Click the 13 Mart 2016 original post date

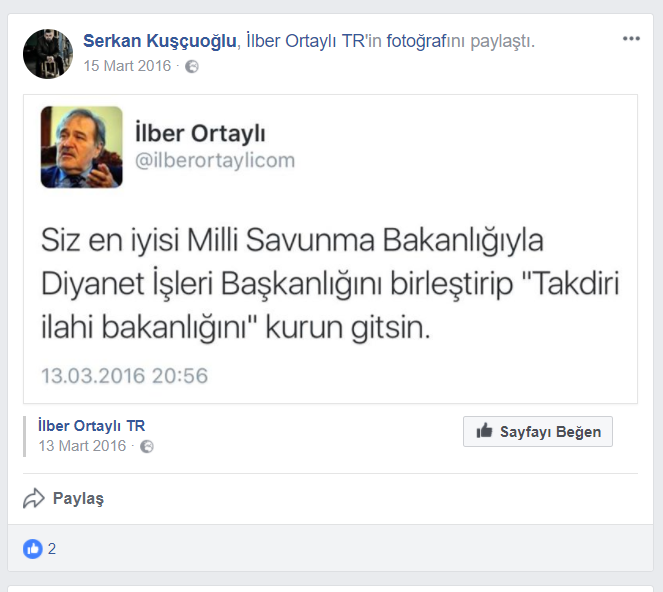[x=82, y=446]
